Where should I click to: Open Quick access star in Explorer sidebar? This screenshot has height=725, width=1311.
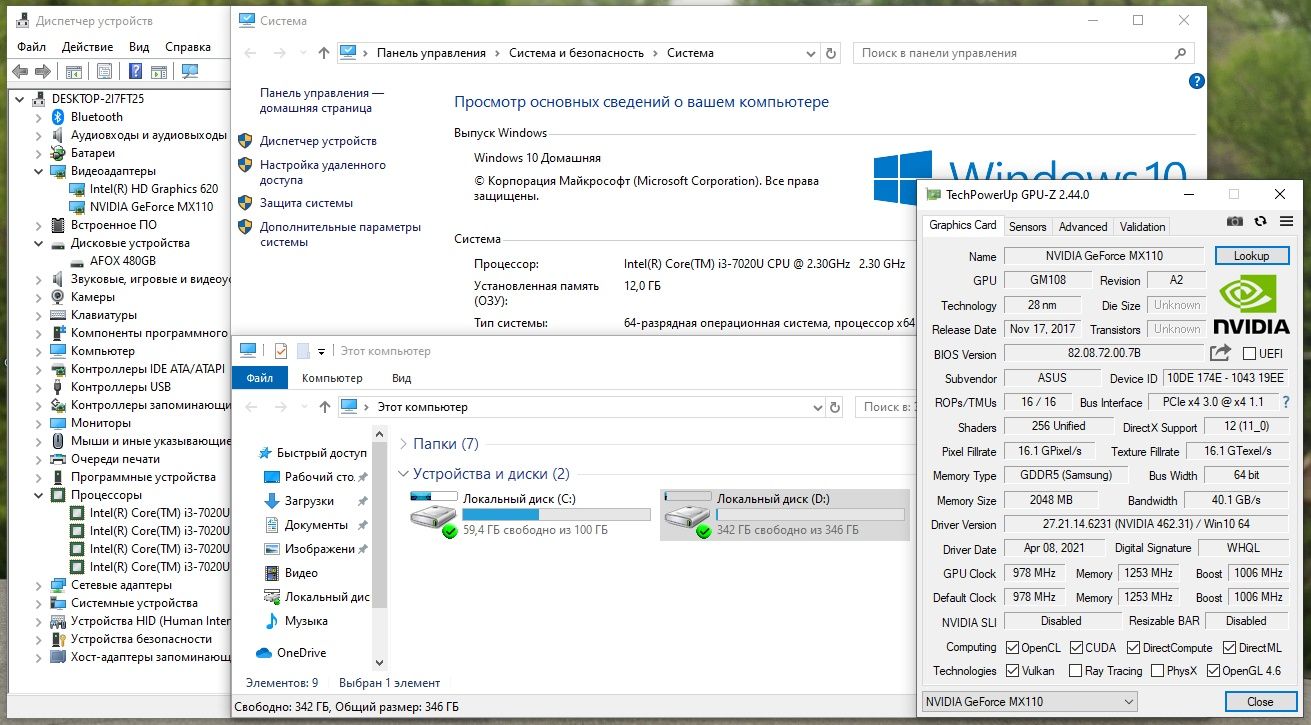coord(265,453)
